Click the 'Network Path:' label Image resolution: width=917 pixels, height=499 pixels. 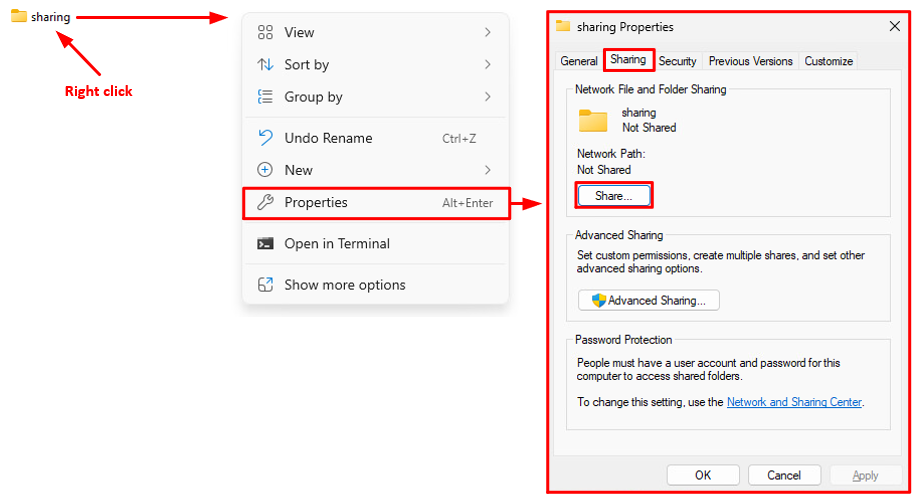tap(611, 154)
